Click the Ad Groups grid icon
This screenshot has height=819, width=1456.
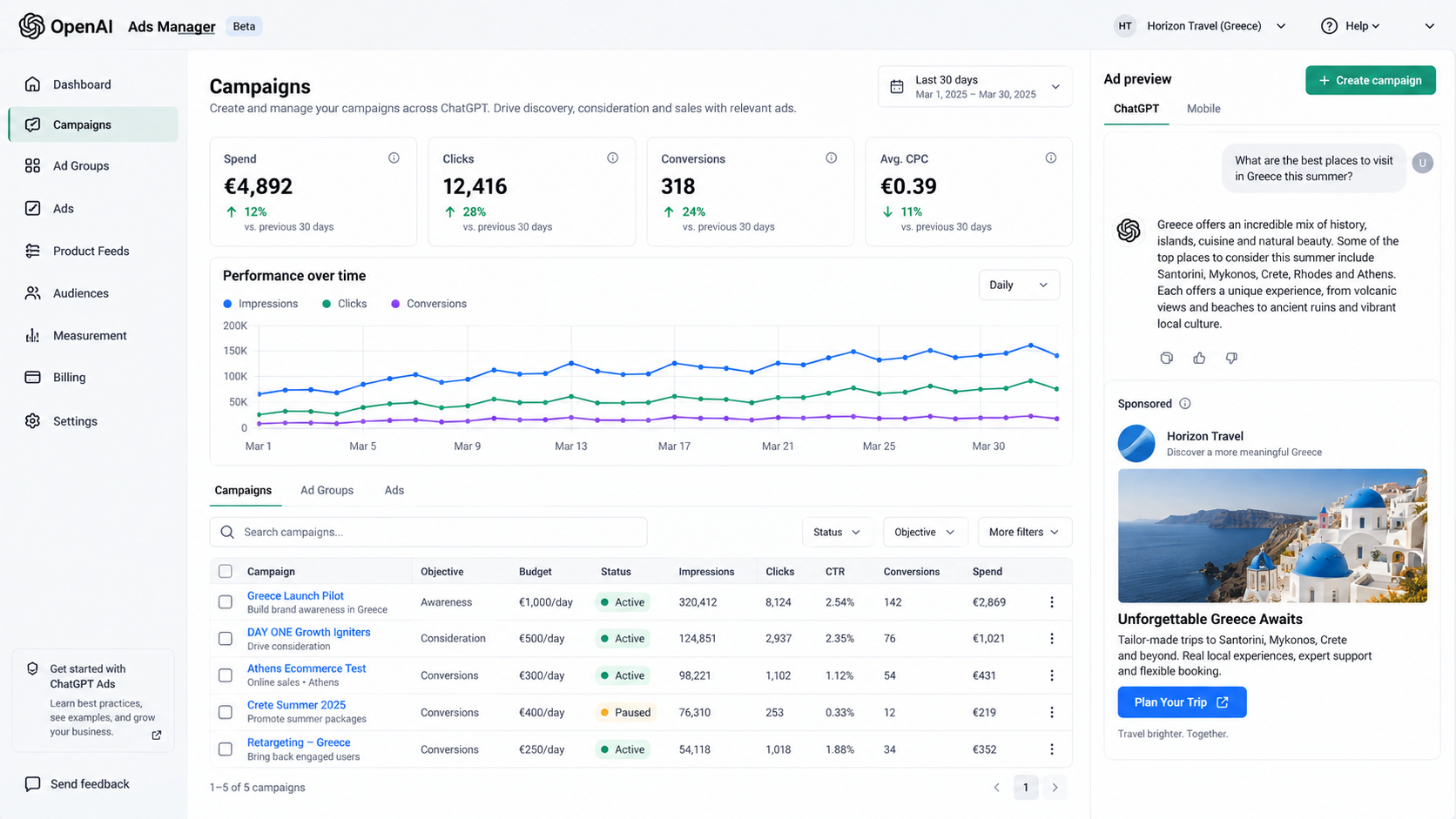[x=32, y=165]
